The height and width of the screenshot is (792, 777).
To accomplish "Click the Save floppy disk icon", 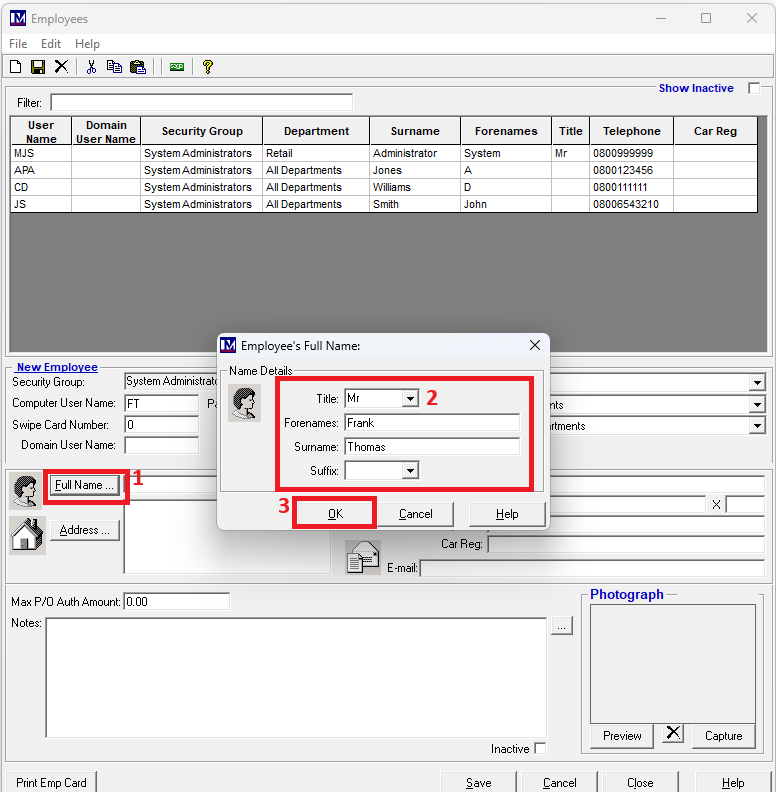I will [38, 67].
